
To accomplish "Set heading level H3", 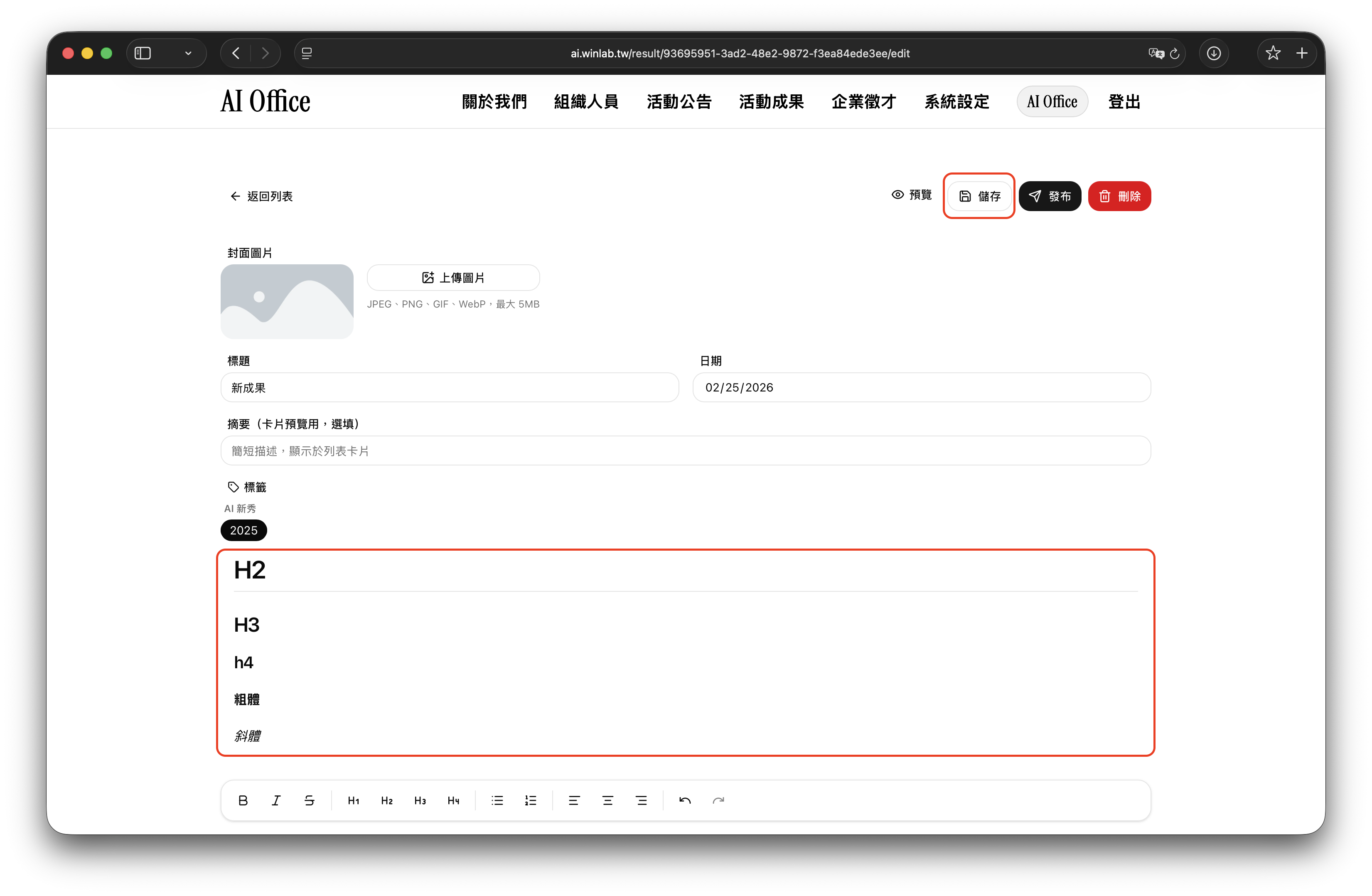I will pos(420,800).
